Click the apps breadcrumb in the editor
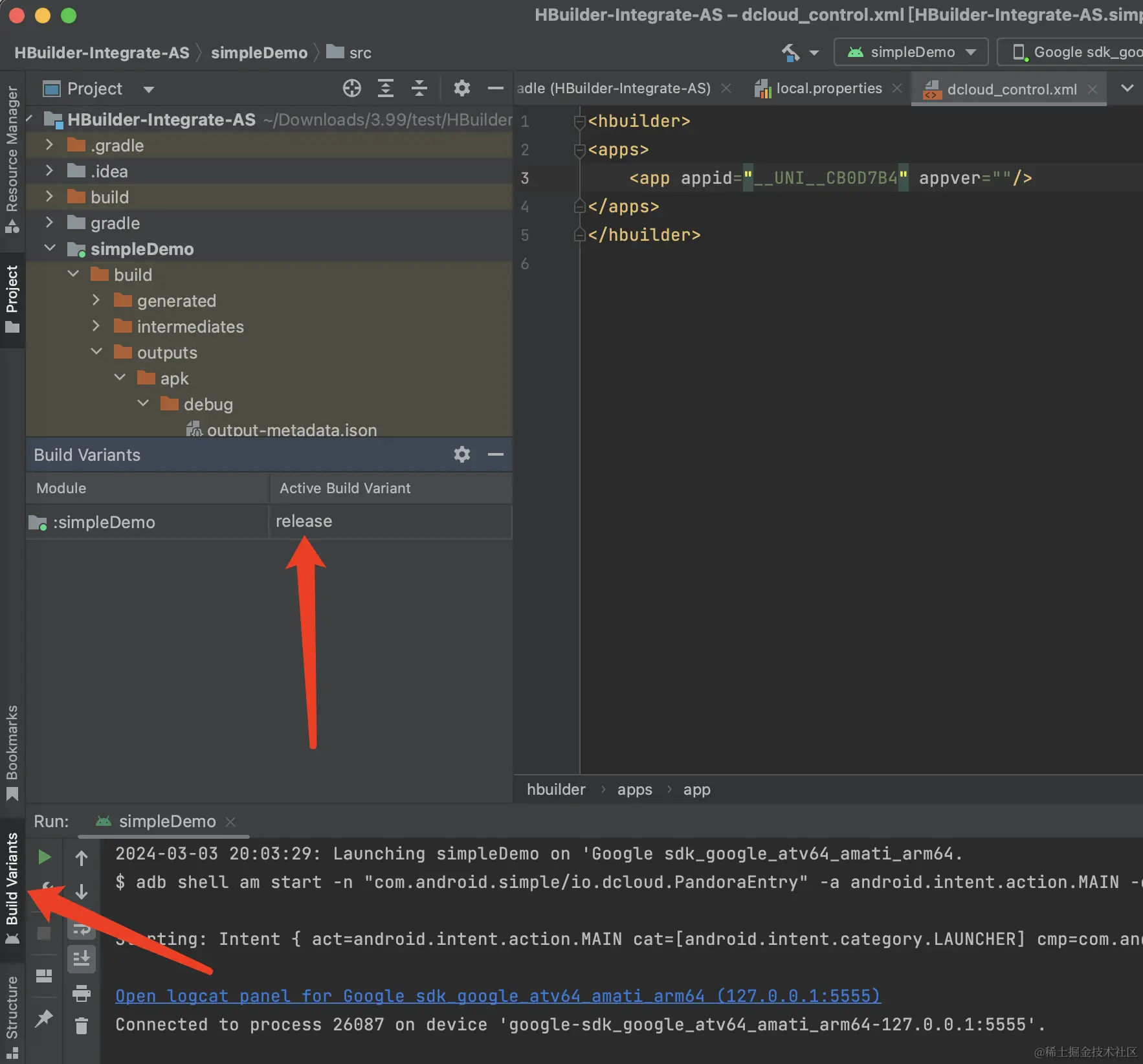This screenshot has width=1143, height=1064. click(x=634, y=790)
